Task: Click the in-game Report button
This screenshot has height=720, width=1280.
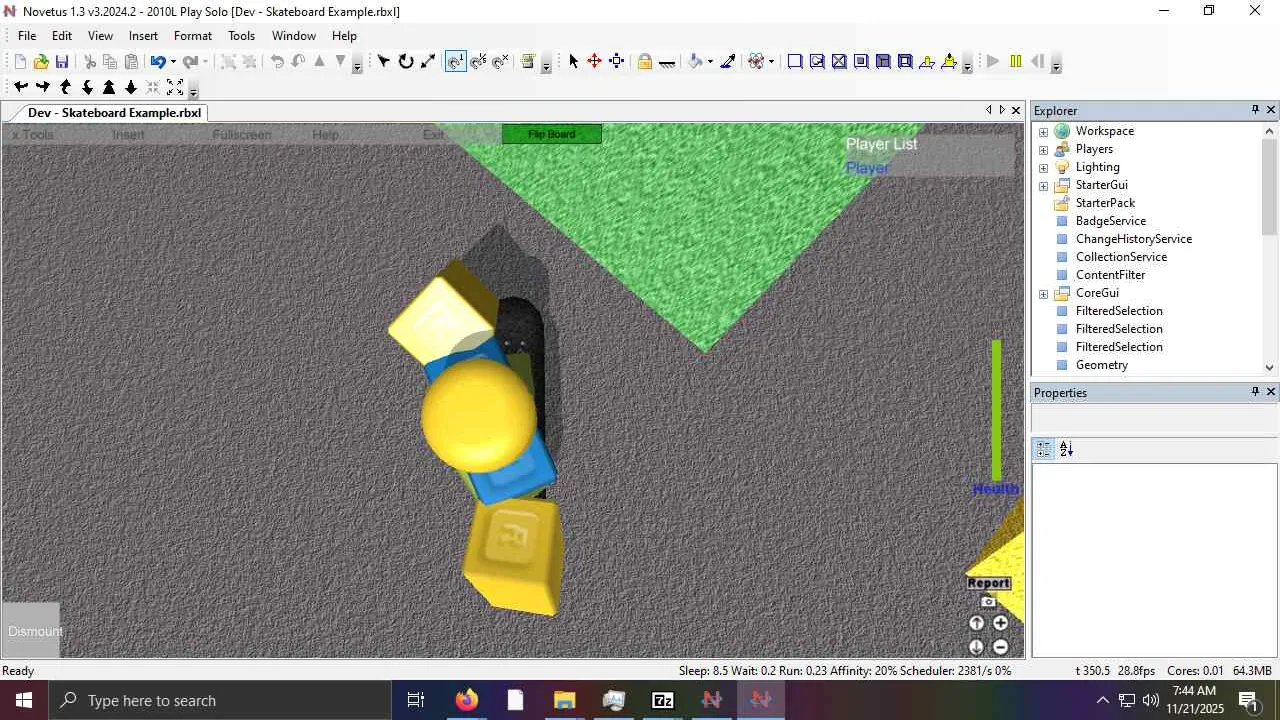Action: [989, 583]
